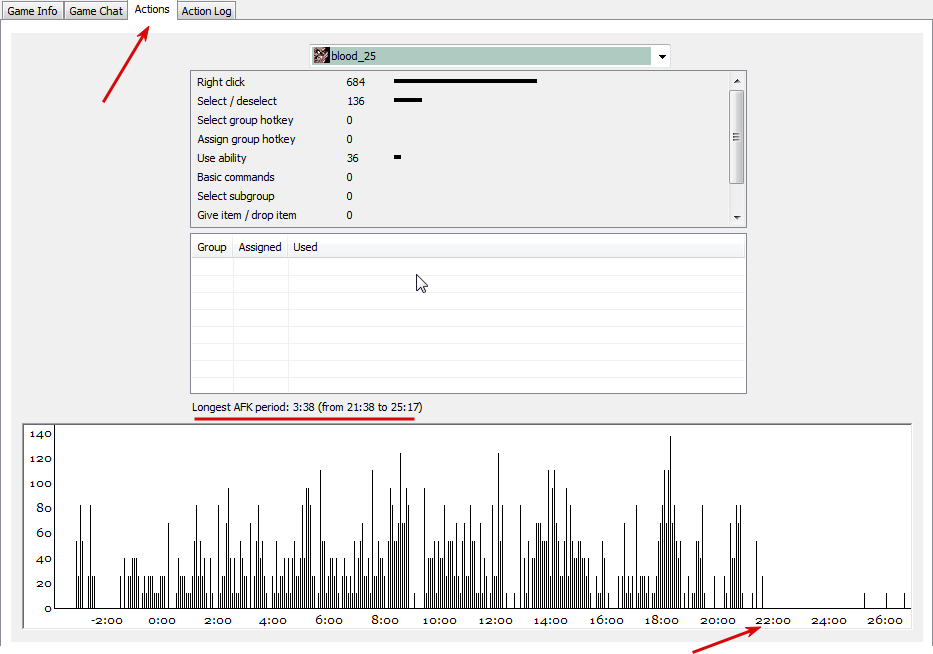
Task: Click the Right click count 684
Action: click(x=356, y=82)
